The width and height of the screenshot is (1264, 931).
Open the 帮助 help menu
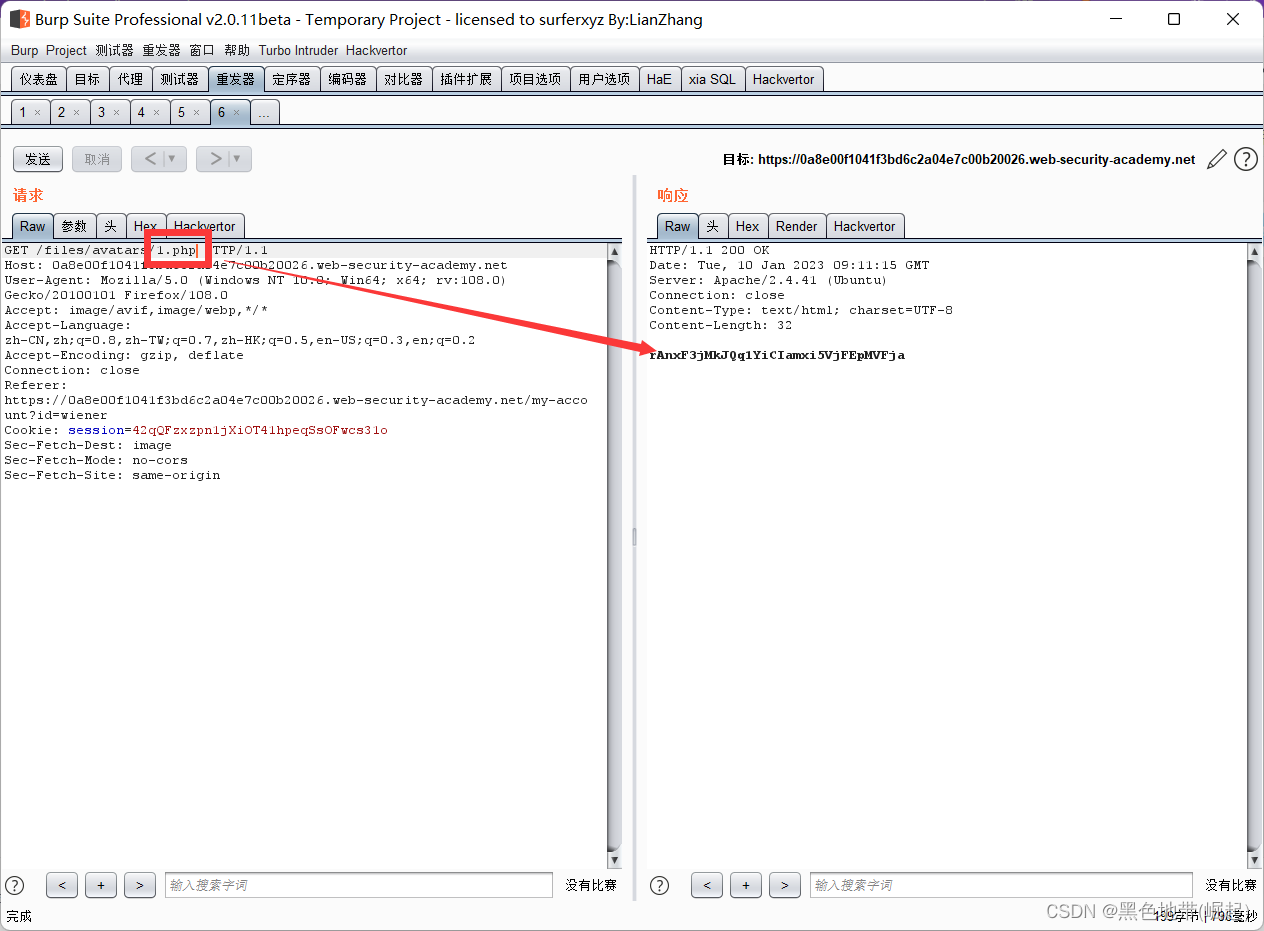coord(237,50)
